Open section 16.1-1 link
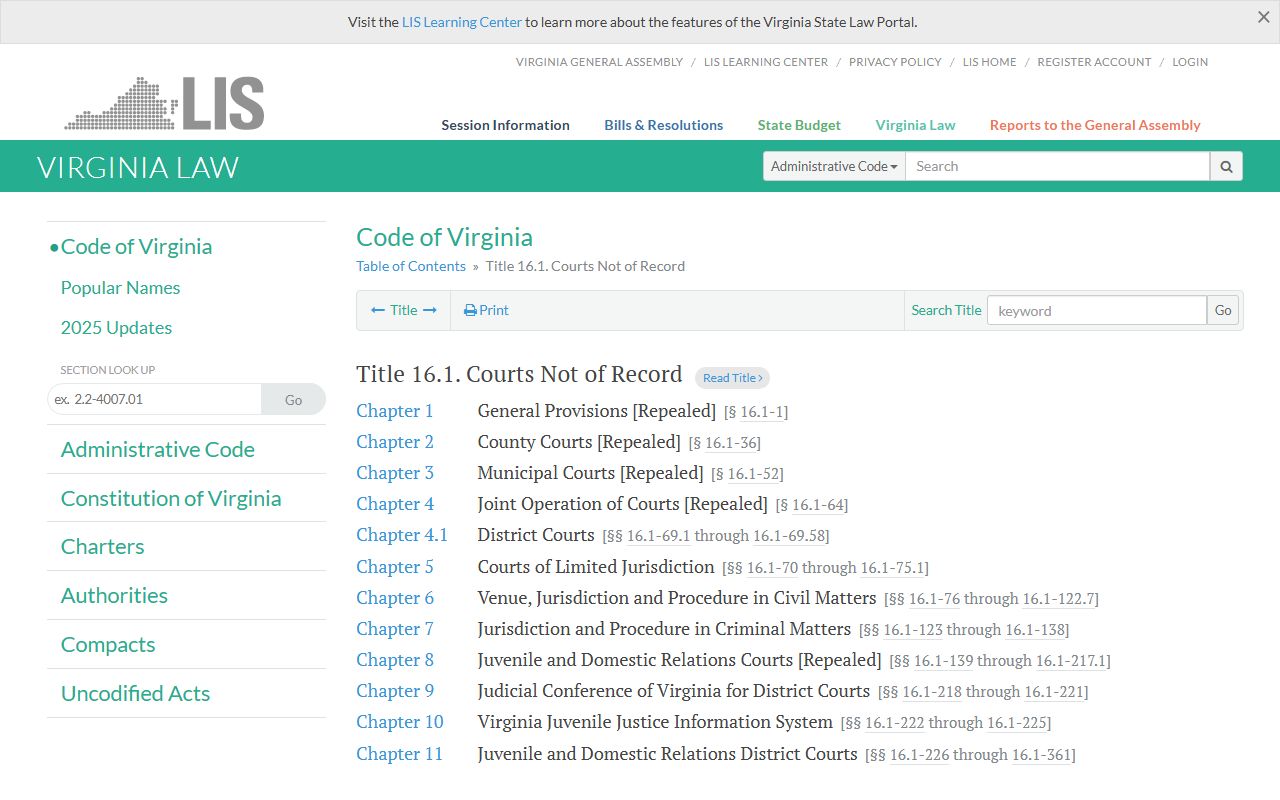This screenshot has width=1280, height=800. [762, 412]
